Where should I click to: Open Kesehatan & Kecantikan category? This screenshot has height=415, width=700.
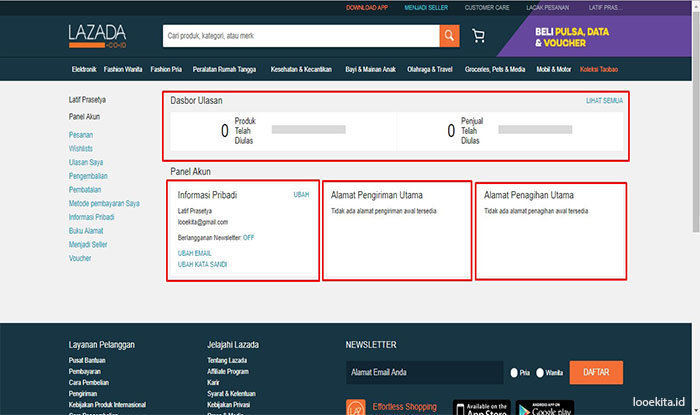[x=301, y=69]
